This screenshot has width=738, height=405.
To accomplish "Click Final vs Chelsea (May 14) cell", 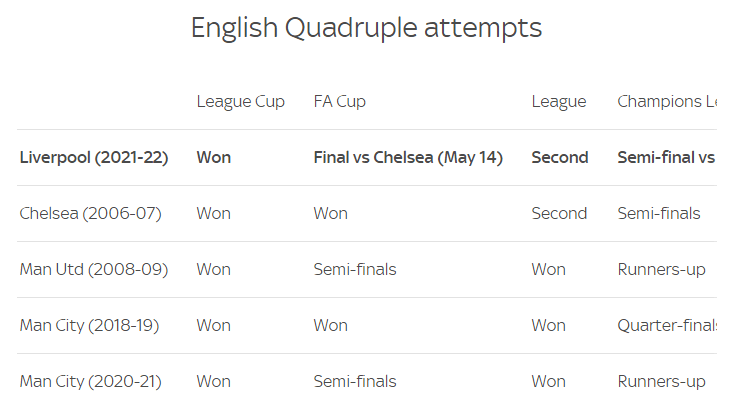I will 408,157.
